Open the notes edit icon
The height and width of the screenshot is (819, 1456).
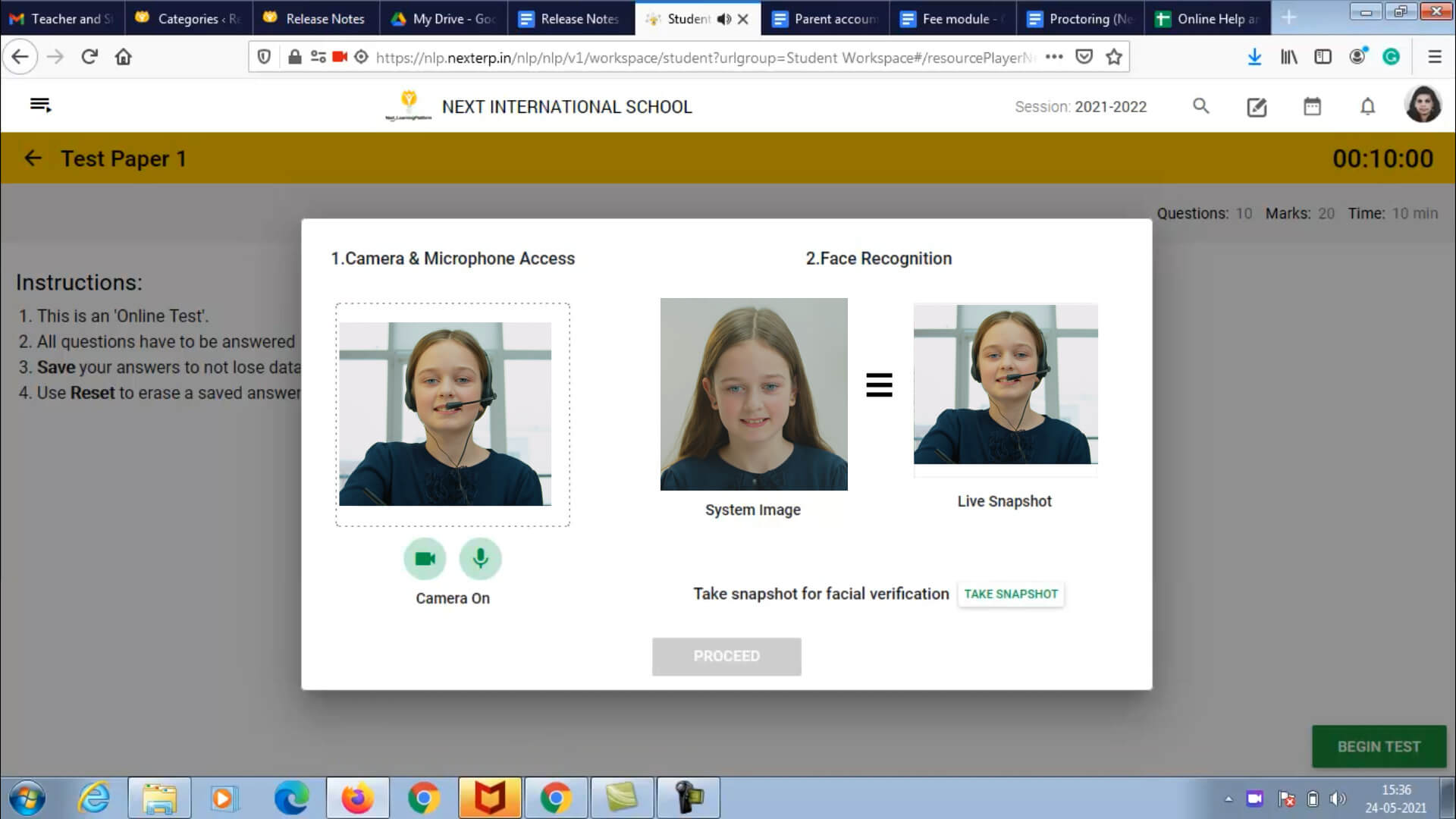[1257, 107]
